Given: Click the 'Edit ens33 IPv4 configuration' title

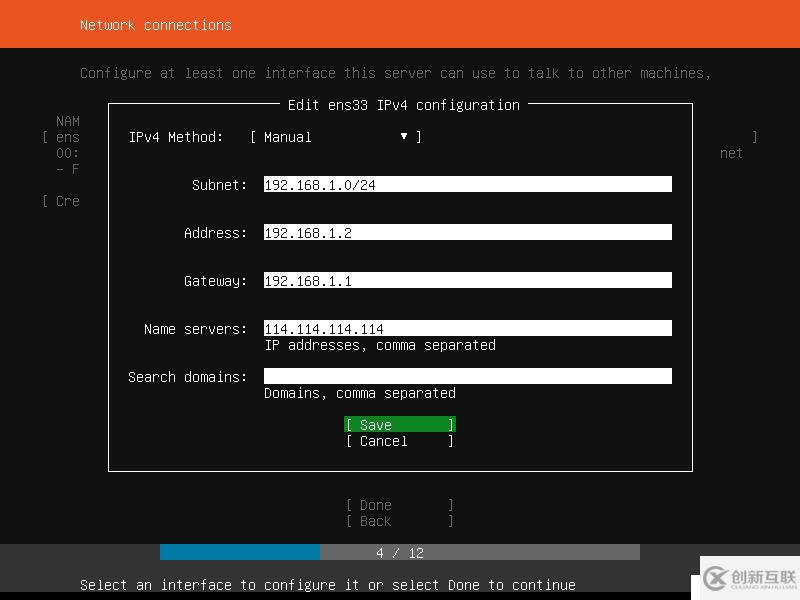Looking at the screenshot, I should 404,105.
